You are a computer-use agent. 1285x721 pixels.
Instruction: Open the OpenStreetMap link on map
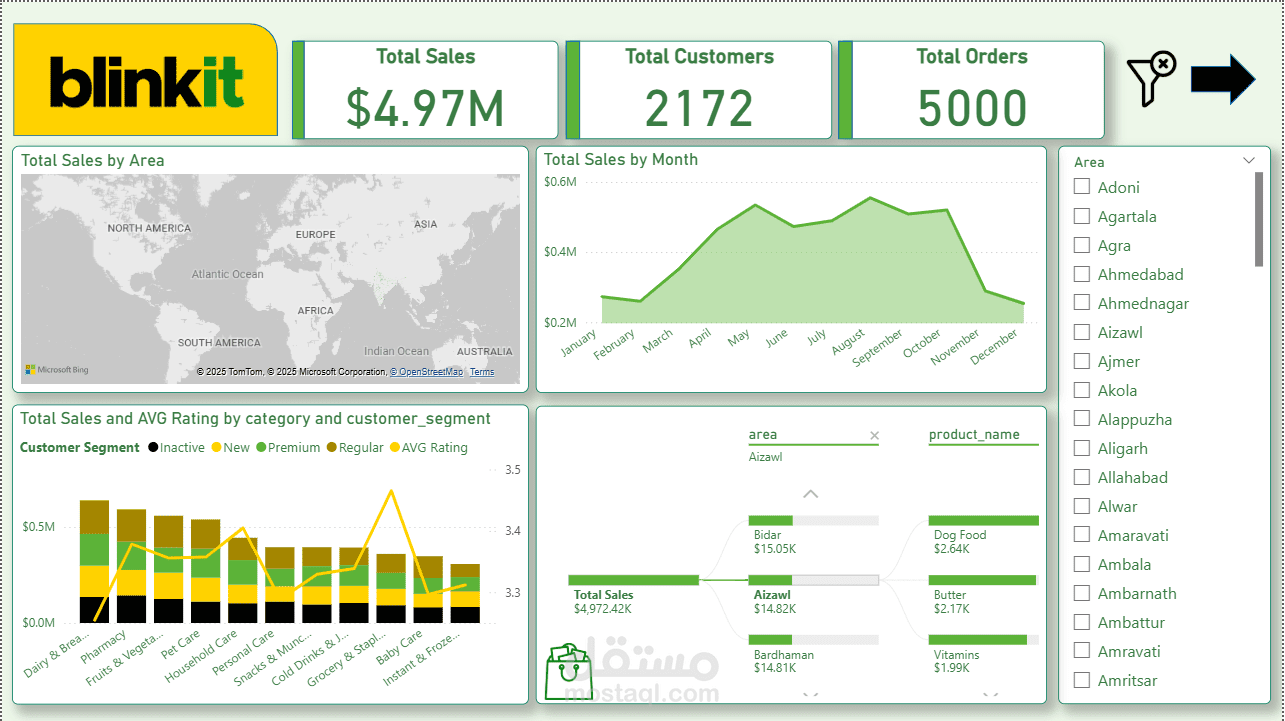click(427, 372)
